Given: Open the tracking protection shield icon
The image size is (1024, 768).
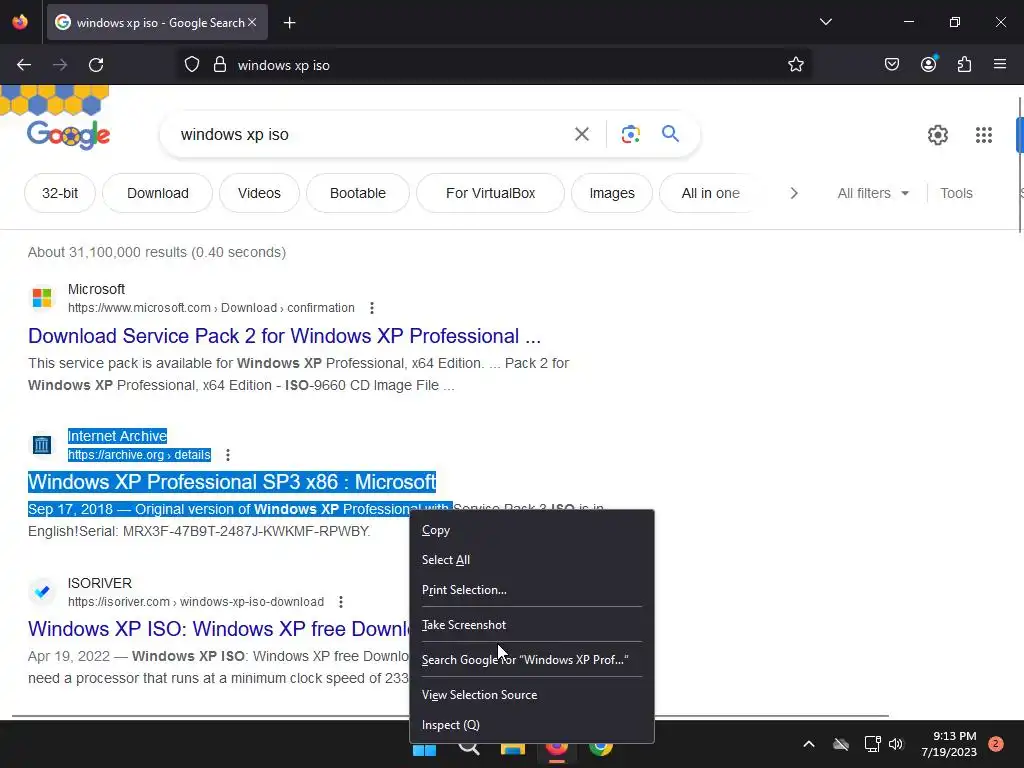Looking at the screenshot, I should tap(191, 65).
